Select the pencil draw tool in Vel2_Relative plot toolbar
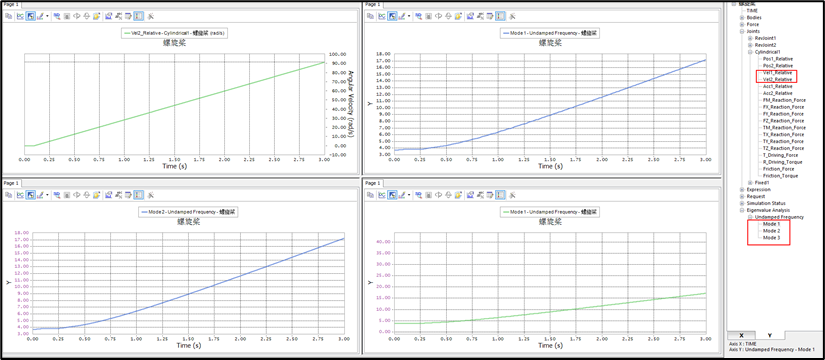The width and height of the screenshot is (825, 360). click(x=40, y=16)
